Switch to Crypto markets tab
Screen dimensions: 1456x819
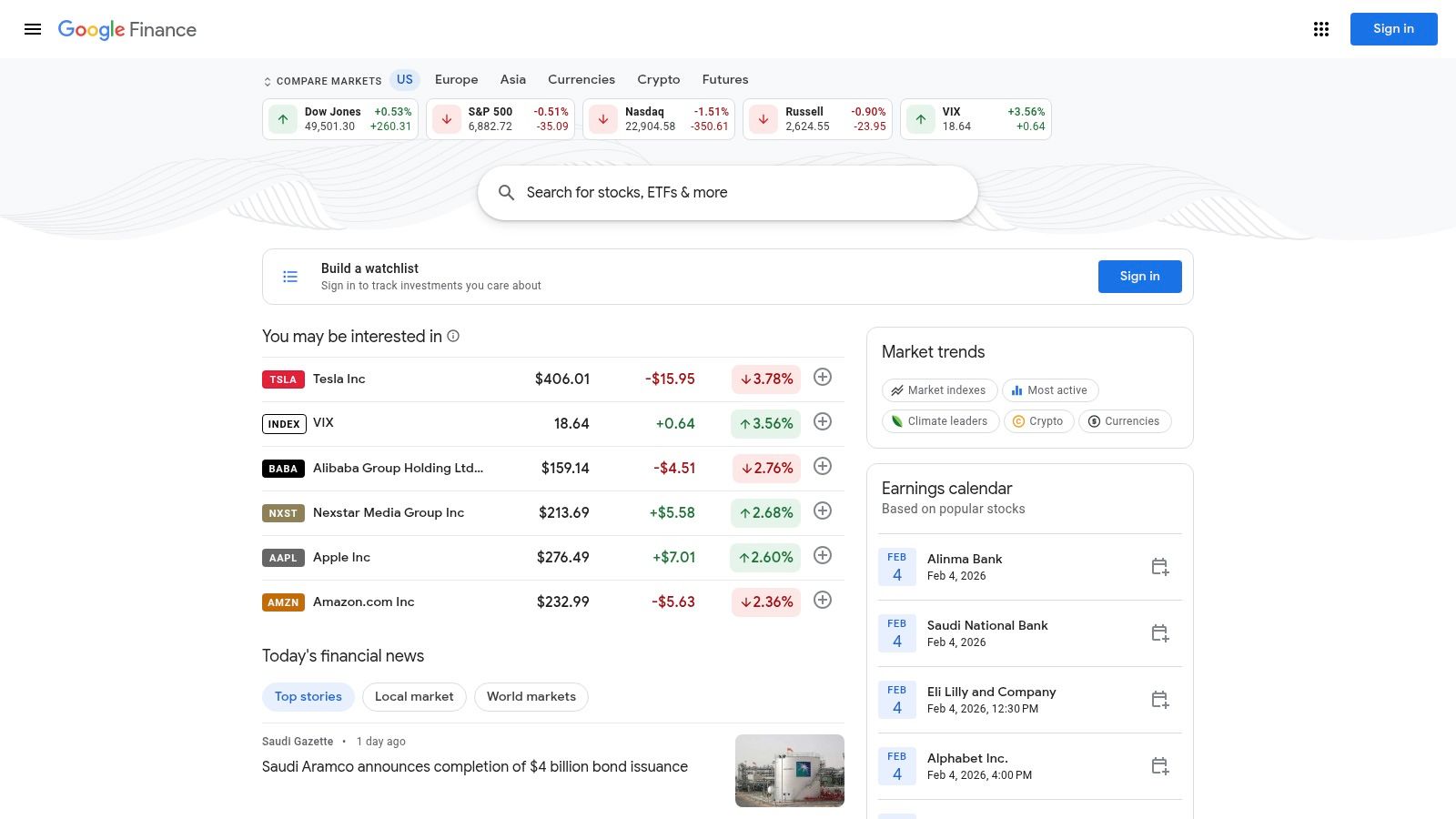coord(659,80)
